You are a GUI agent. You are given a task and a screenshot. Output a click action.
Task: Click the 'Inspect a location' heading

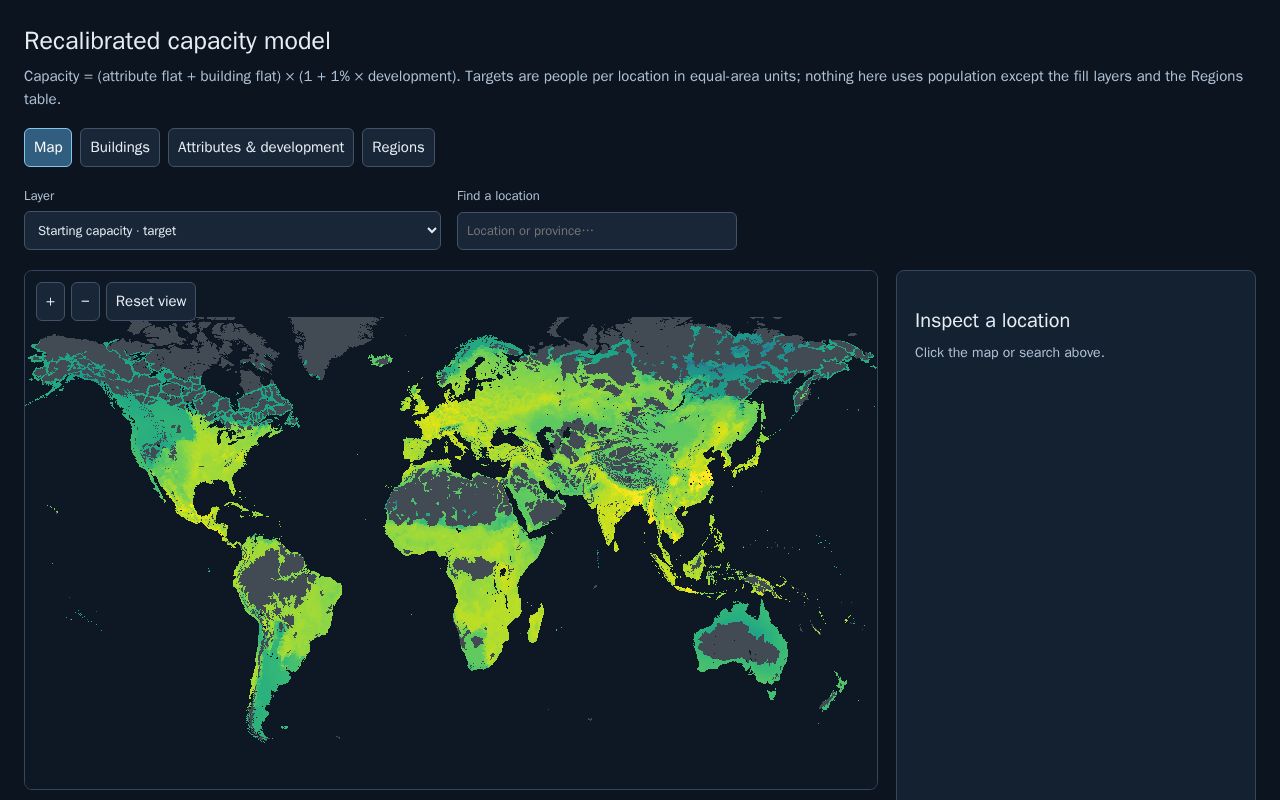992,320
